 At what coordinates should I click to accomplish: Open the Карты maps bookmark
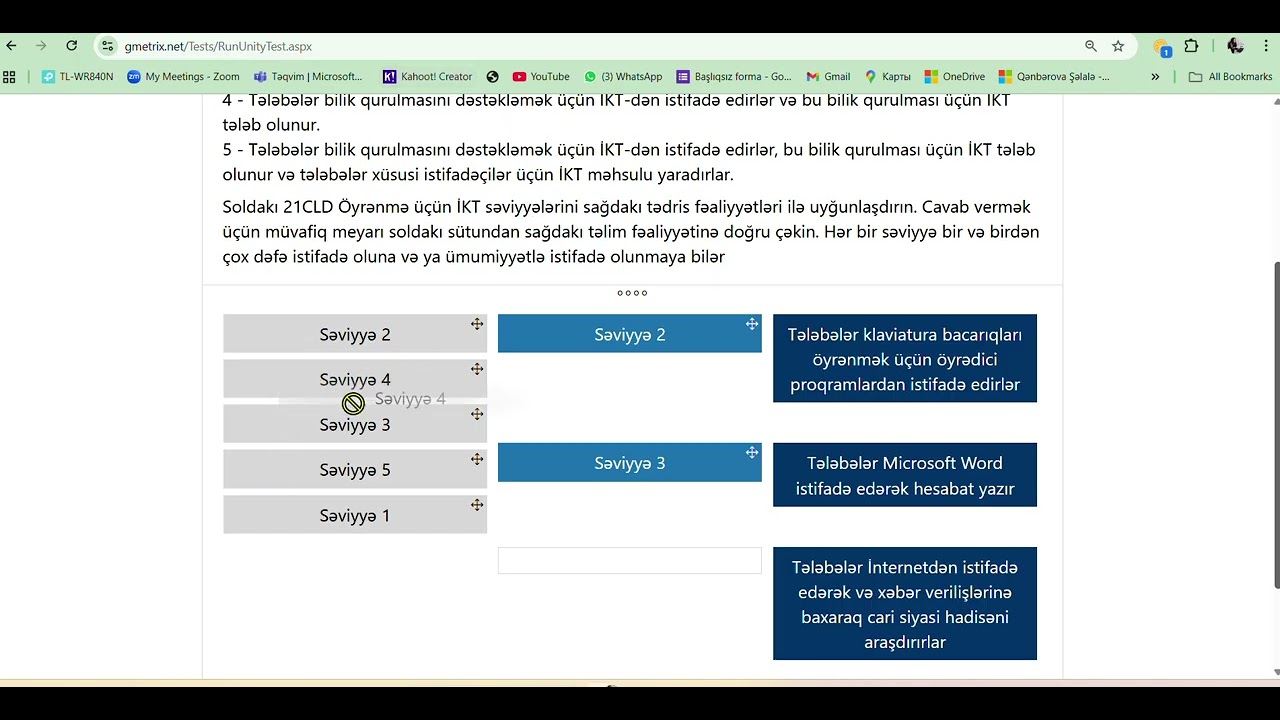pyautogui.click(x=888, y=76)
